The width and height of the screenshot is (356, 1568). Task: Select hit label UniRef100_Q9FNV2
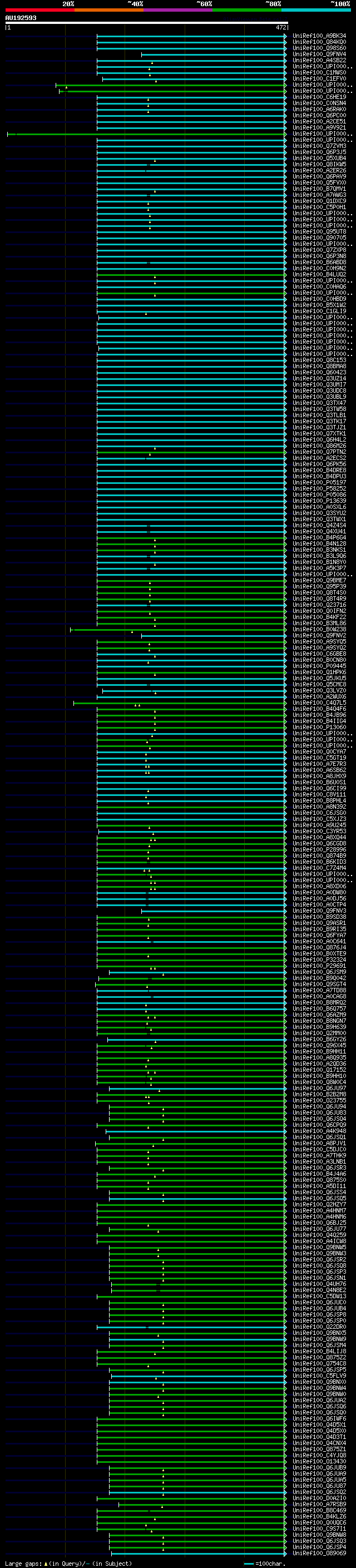click(x=319, y=635)
